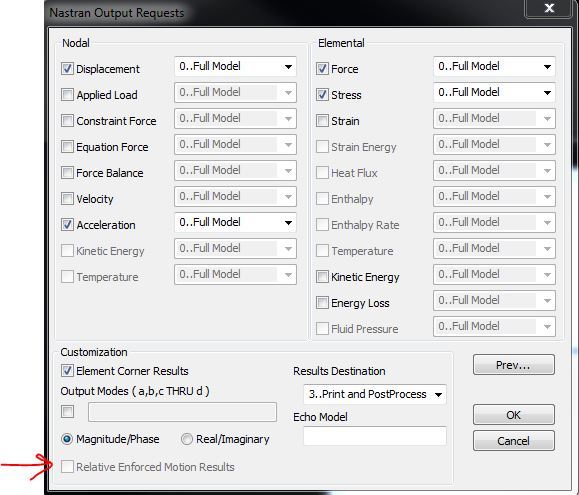Check elemental Kinetic Energy output
The height and width of the screenshot is (495, 579).
click(322, 277)
